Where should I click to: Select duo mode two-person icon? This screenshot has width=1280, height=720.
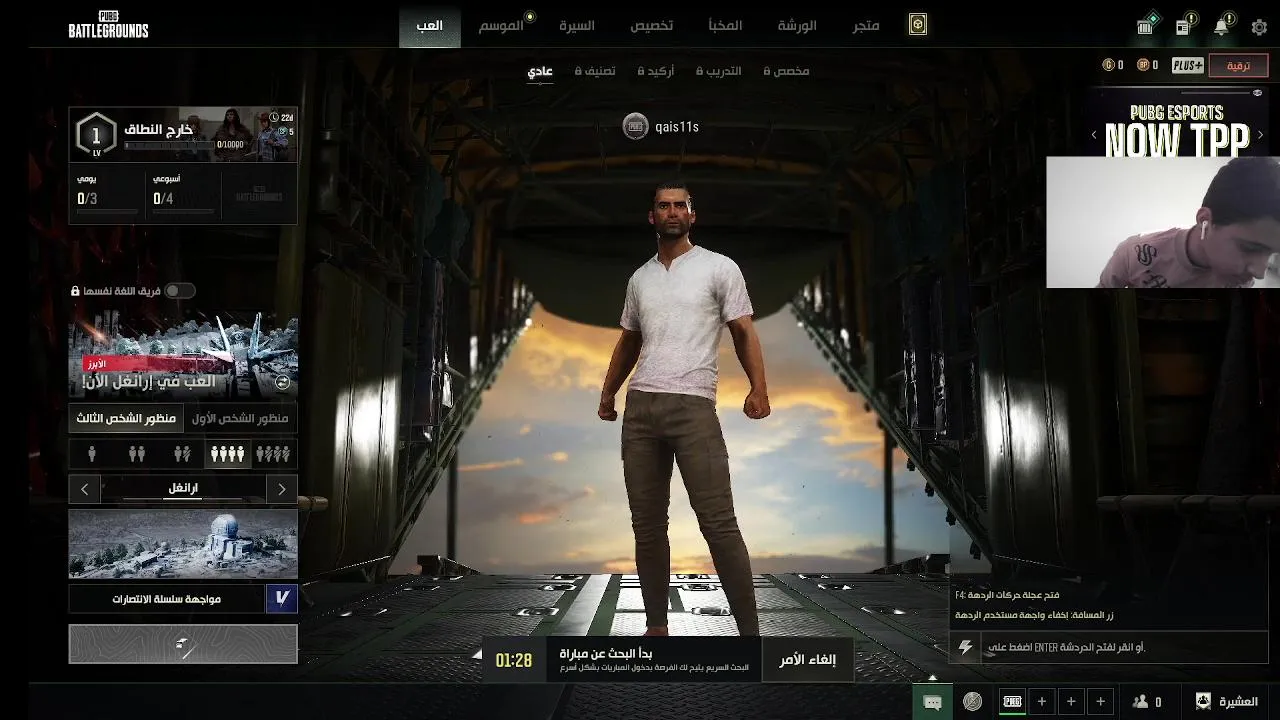click(x=137, y=454)
